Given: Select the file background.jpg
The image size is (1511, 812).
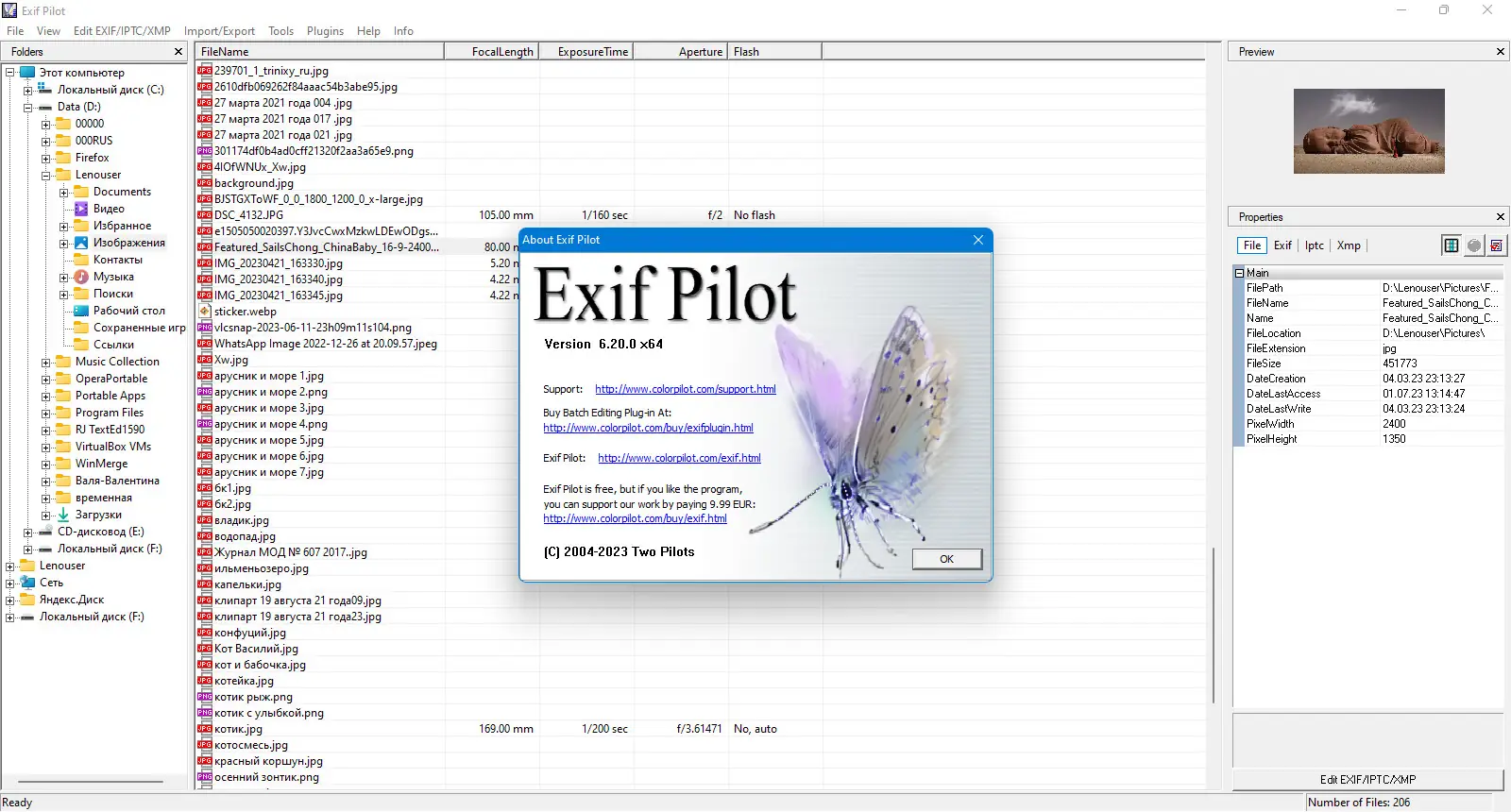Looking at the screenshot, I should point(253,183).
